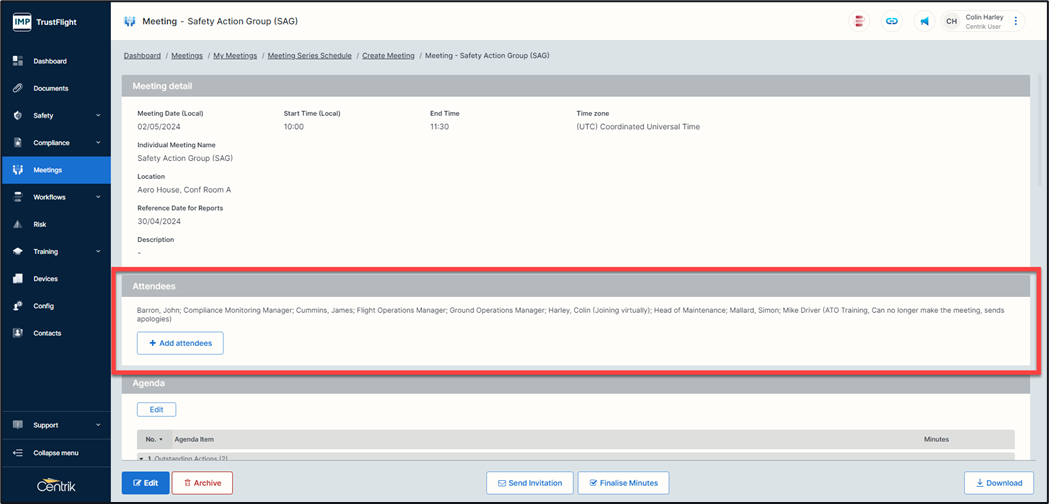Viewport: 1049px width, 504px height.
Task: Expand the Training sidebar submenu
Action: [97, 252]
